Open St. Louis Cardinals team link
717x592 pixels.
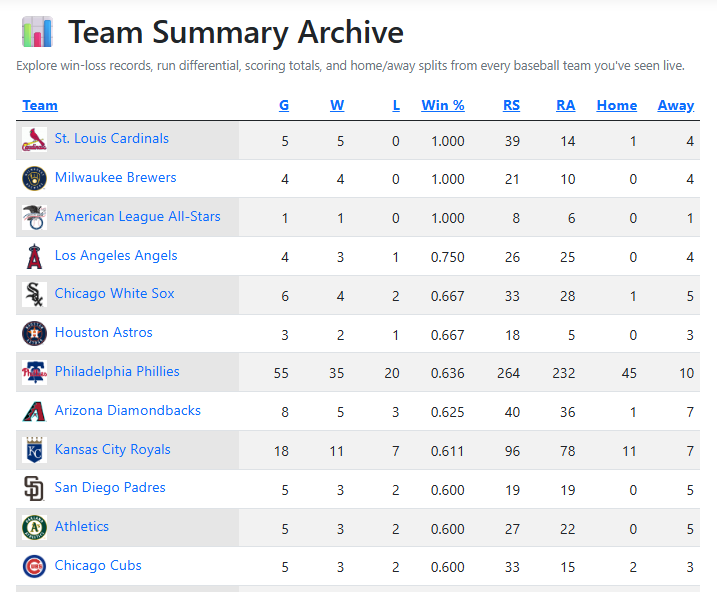(x=112, y=138)
